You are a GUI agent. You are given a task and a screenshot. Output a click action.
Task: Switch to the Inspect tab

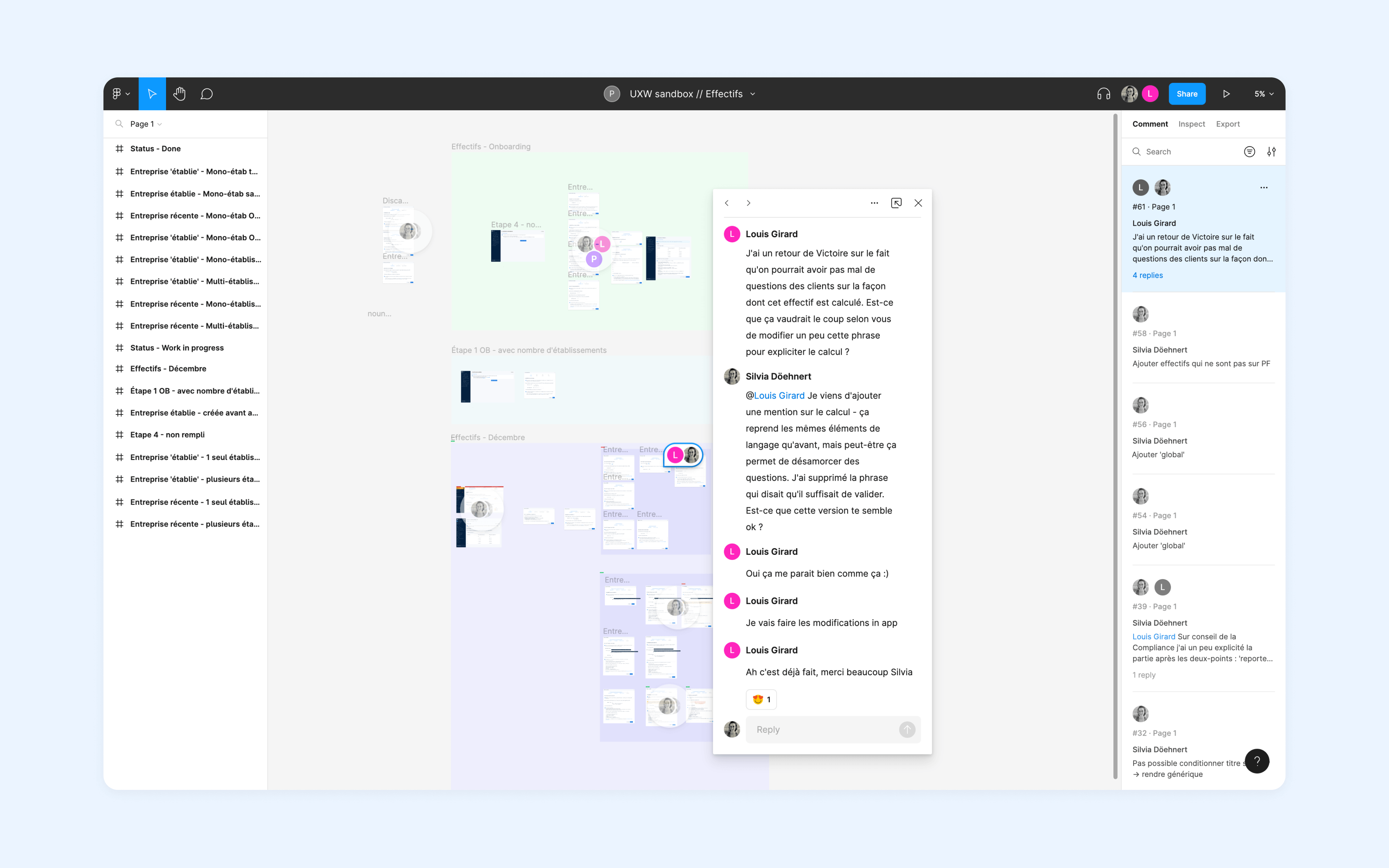tap(1192, 124)
